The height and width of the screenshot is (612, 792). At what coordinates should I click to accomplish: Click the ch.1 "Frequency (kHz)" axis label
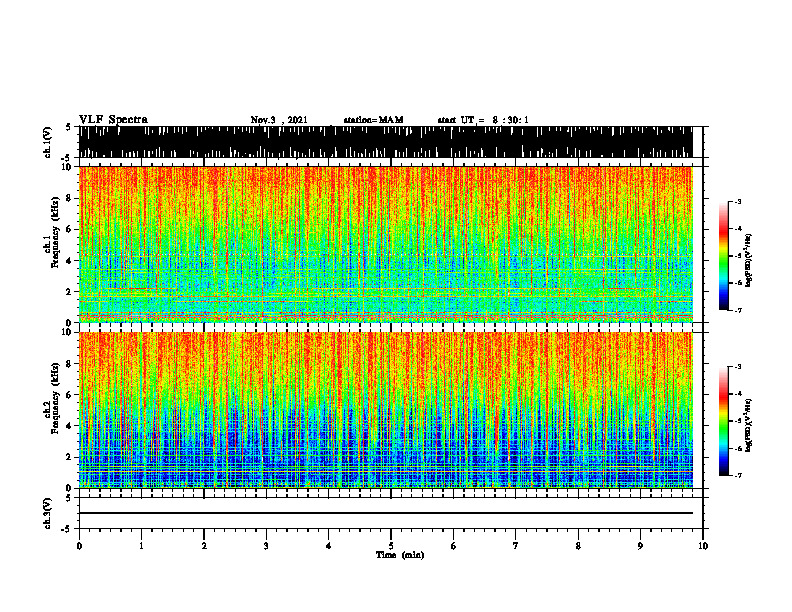point(55,232)
